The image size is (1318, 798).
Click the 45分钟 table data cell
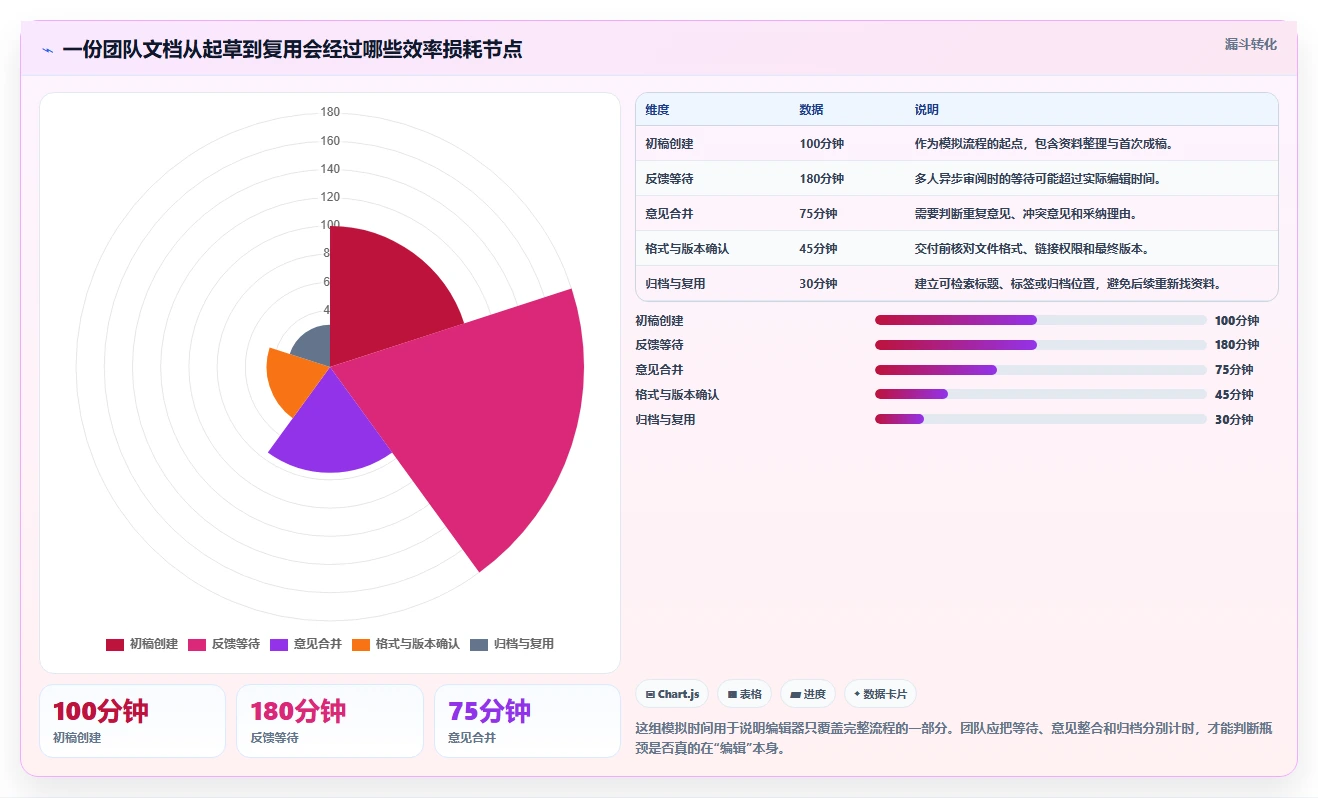click(818, 249)
